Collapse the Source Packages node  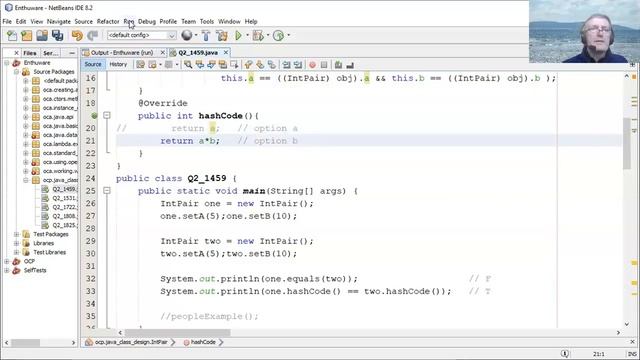(16, 72)
